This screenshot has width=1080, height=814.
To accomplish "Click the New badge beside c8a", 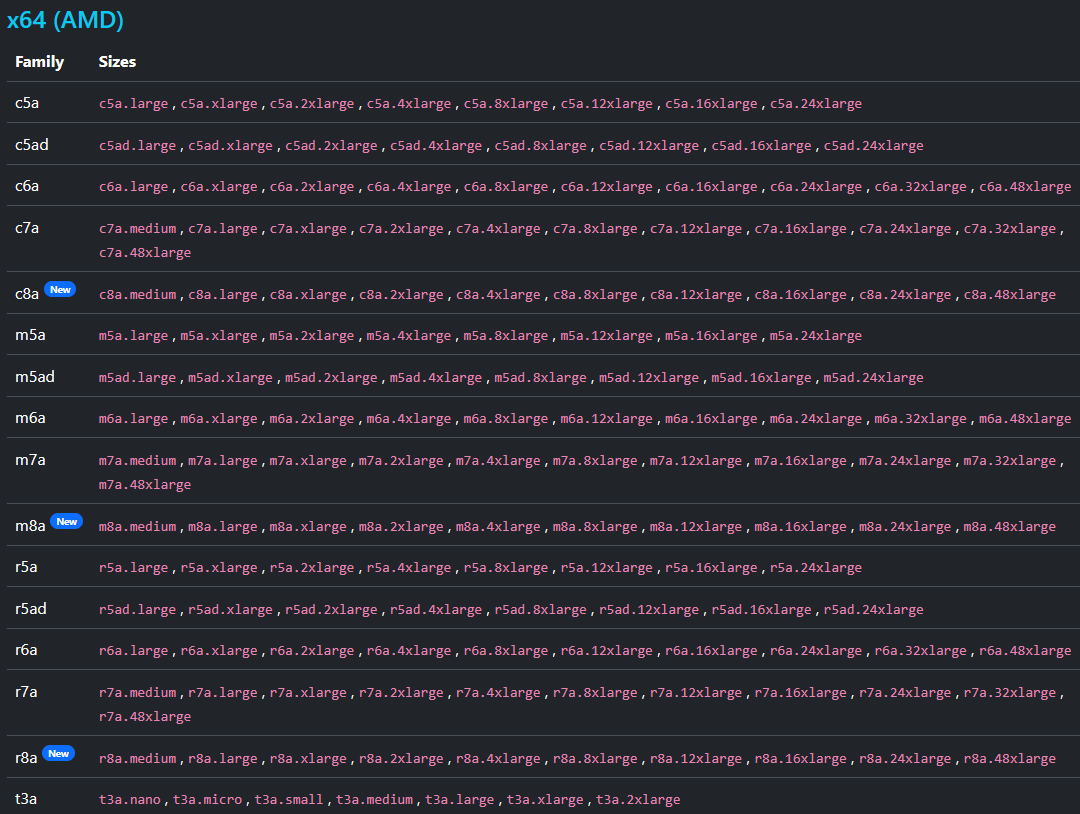I will (x=60, y=290).
